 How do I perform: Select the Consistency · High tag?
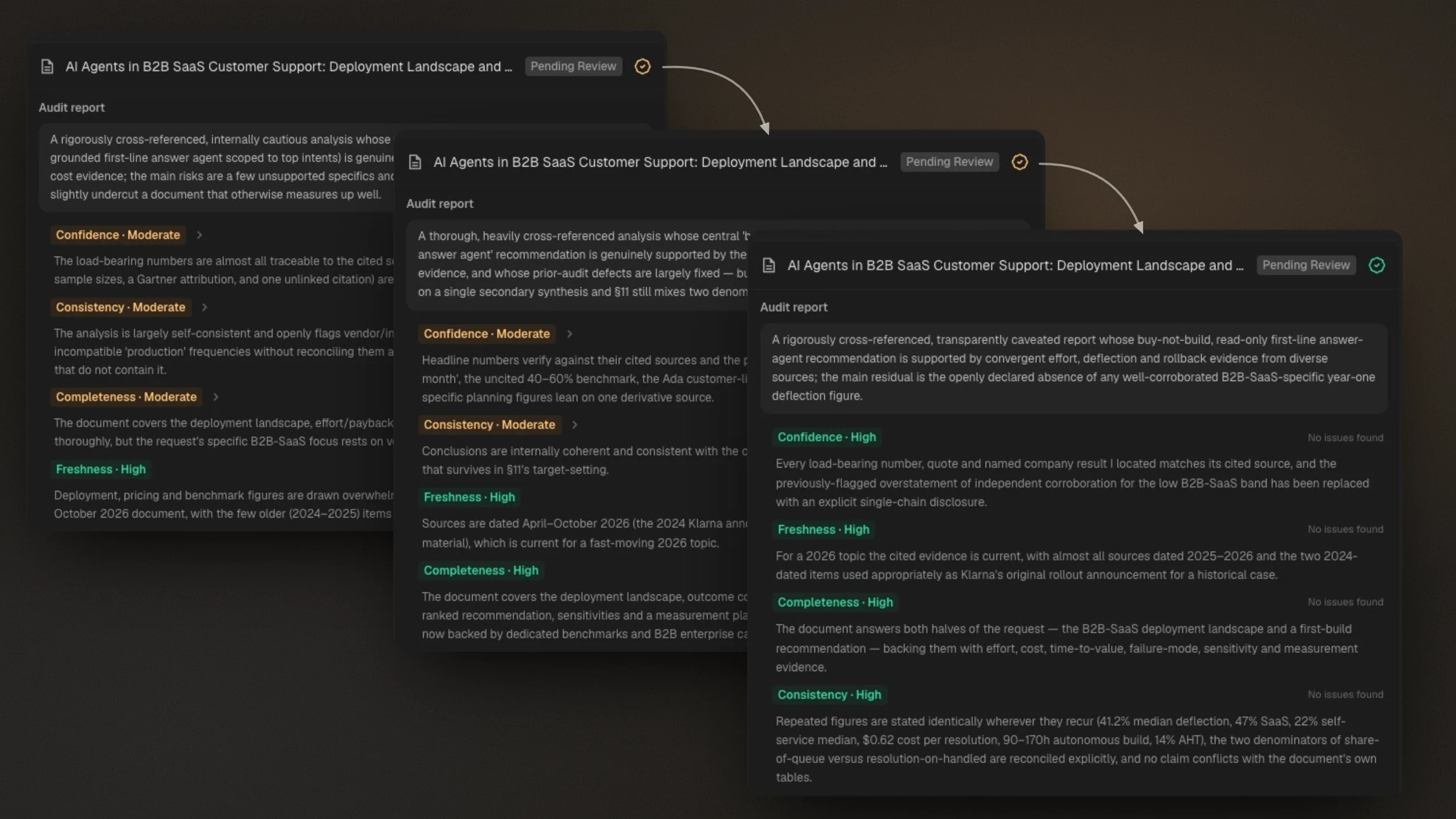pyautogui.click(x=830, y=695)
